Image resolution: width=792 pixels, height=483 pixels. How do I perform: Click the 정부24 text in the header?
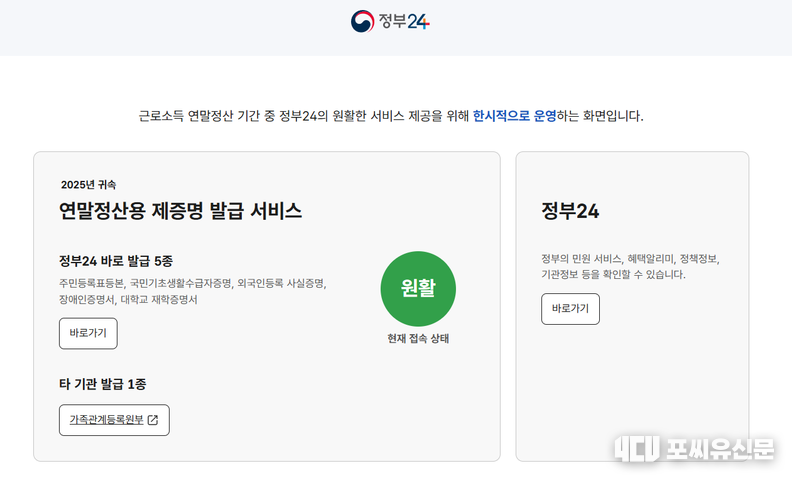coord(405,21)
